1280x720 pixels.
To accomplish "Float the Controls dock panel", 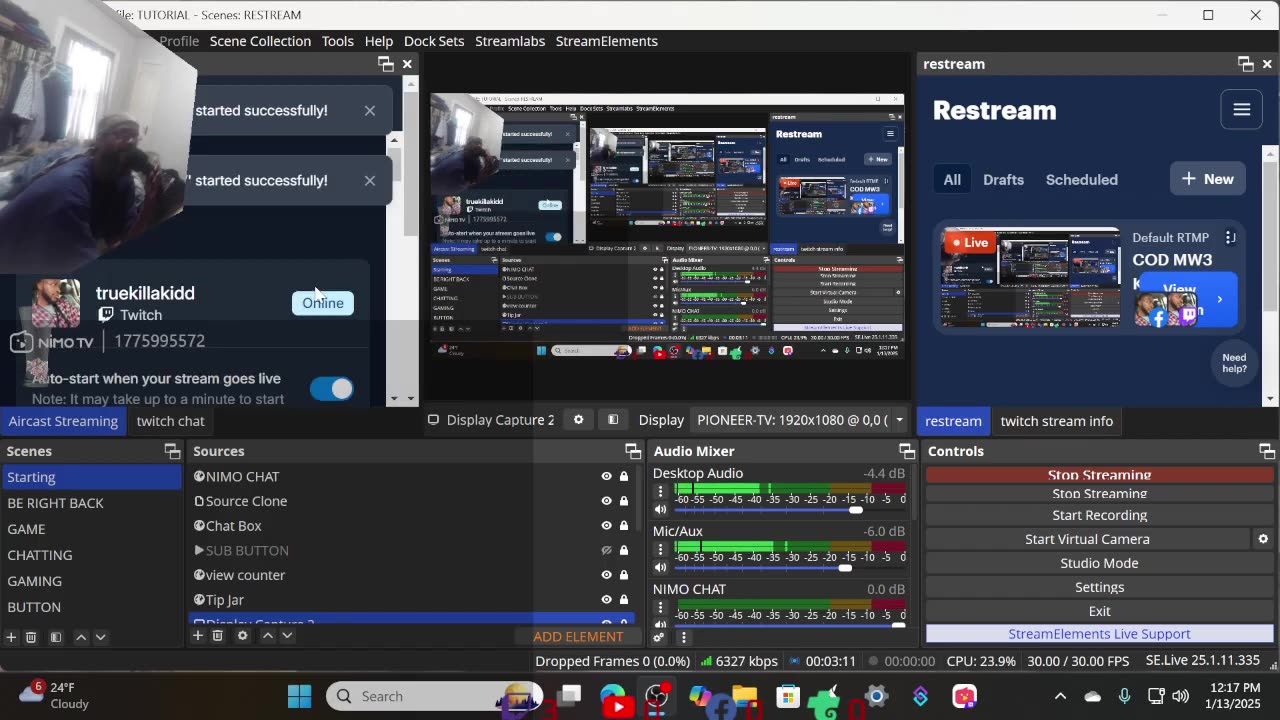I will (1267, 451).
